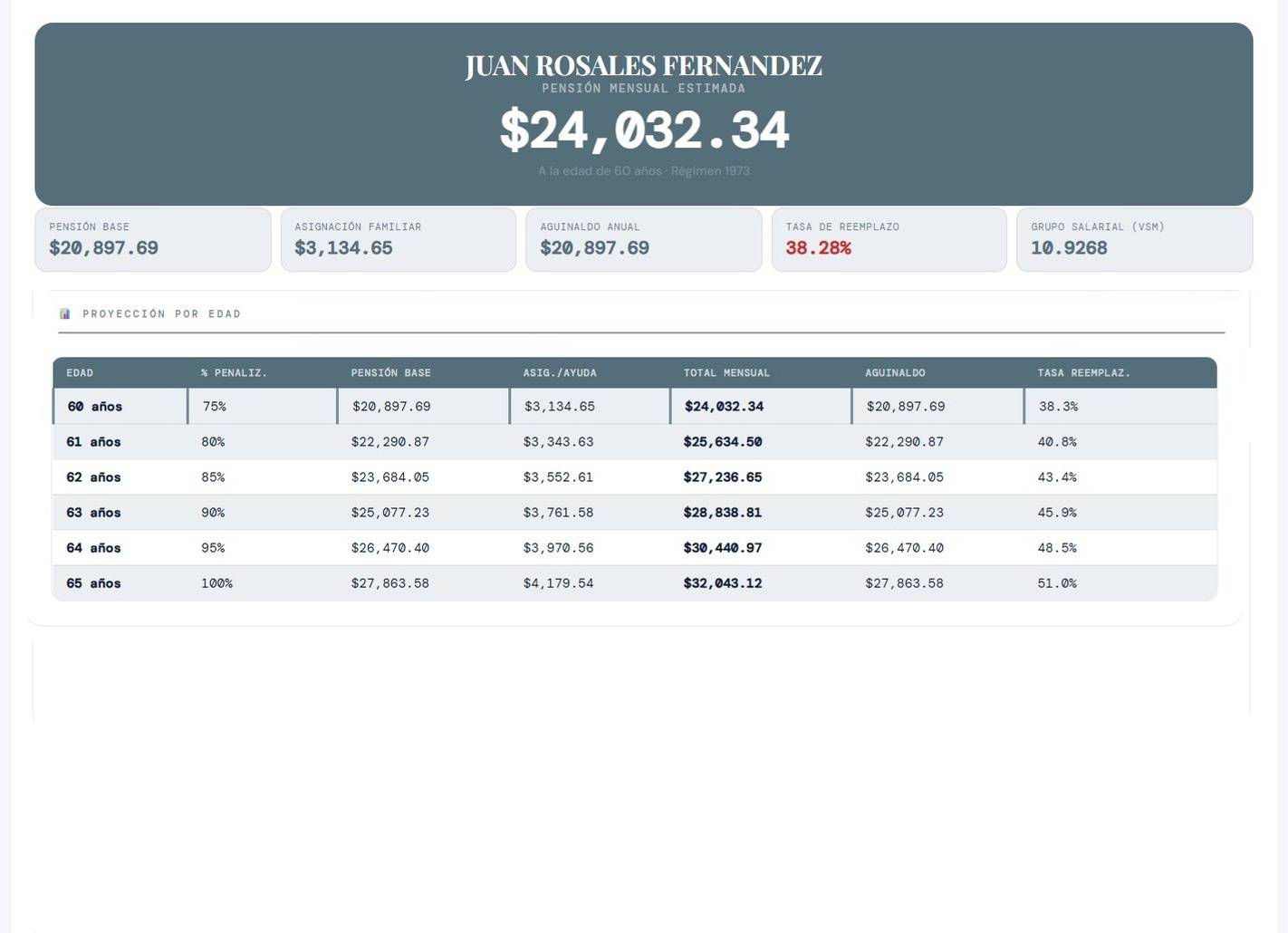The width and height of the screenshot is (1288, 933).
Task: Select the 64 años row label
Action: 93,548
